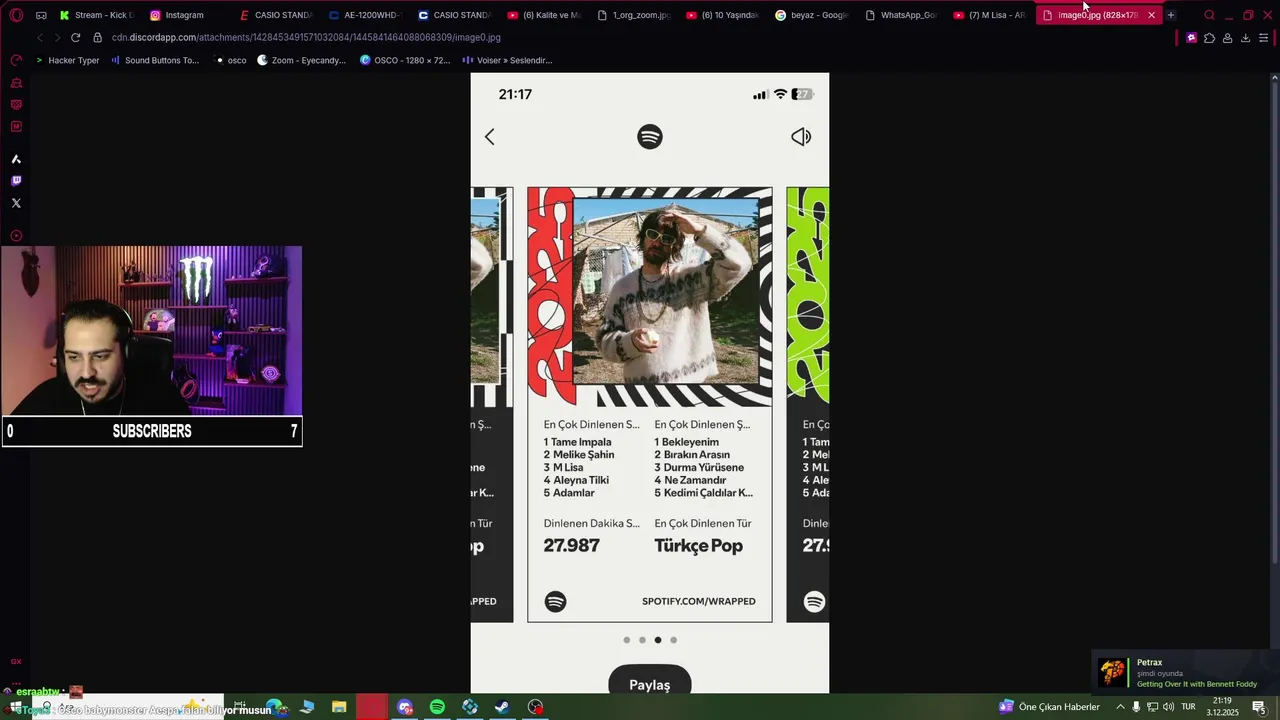1280x720 pixels.
Task: Select the first page dot under card
Action: pyautogui.click(x=627, y=640)
